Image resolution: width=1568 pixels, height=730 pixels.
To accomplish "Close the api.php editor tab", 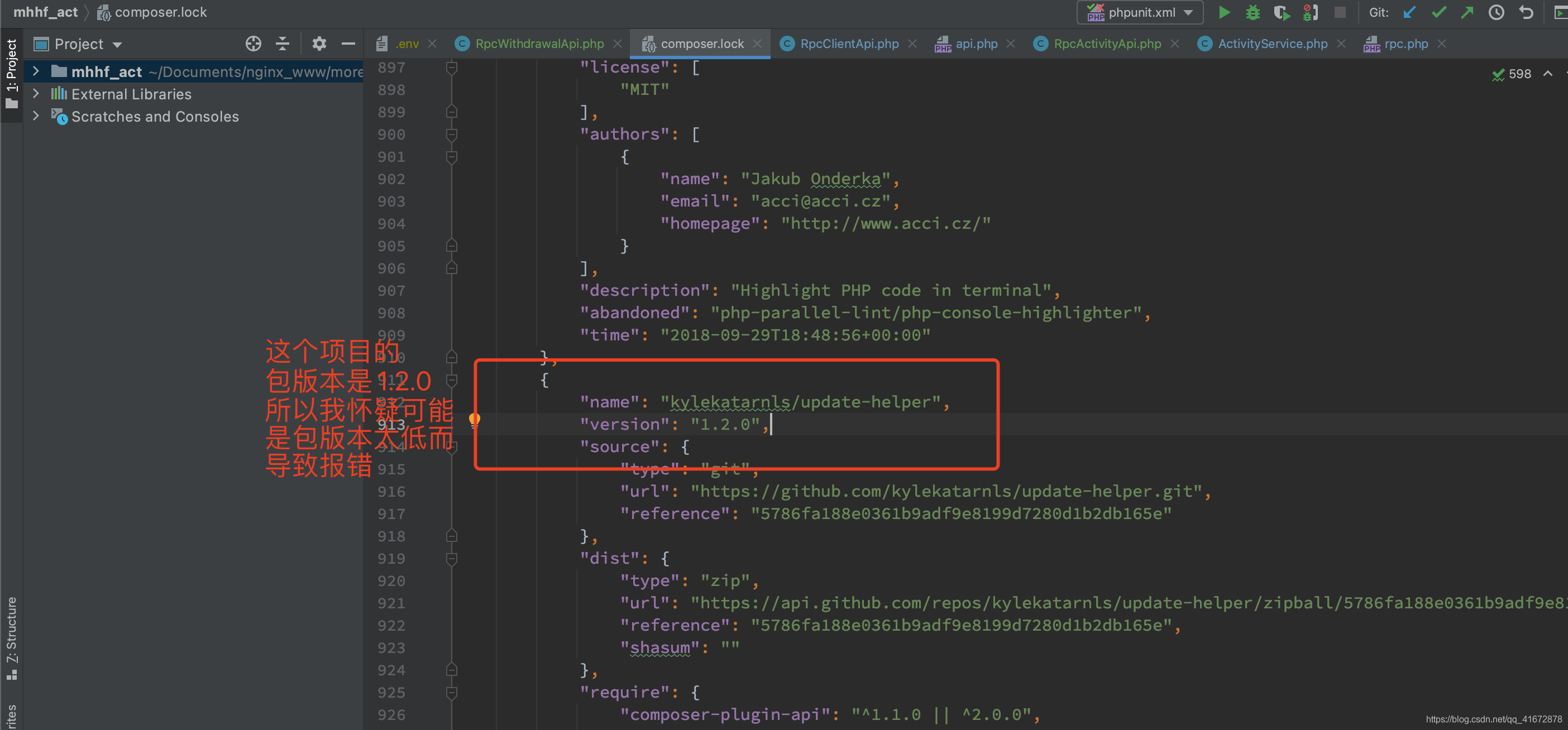I will click(1011, 43).
